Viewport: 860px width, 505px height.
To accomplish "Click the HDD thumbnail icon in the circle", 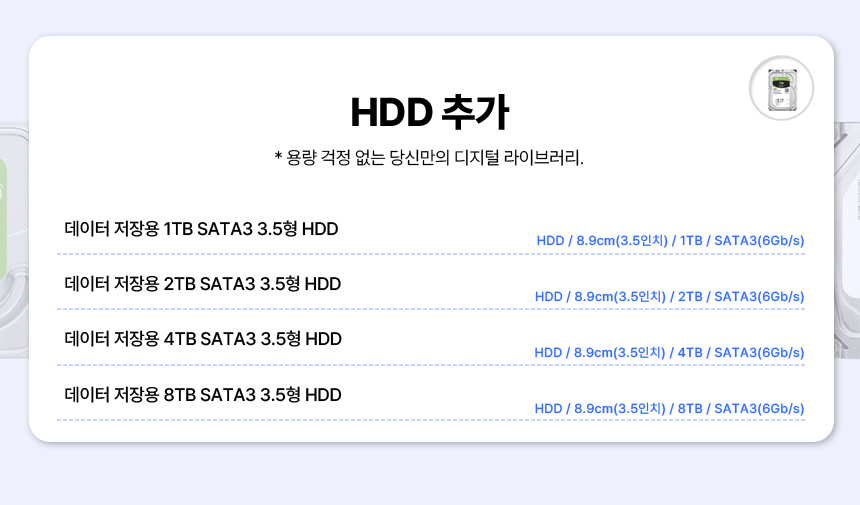I will pos(781,88).
